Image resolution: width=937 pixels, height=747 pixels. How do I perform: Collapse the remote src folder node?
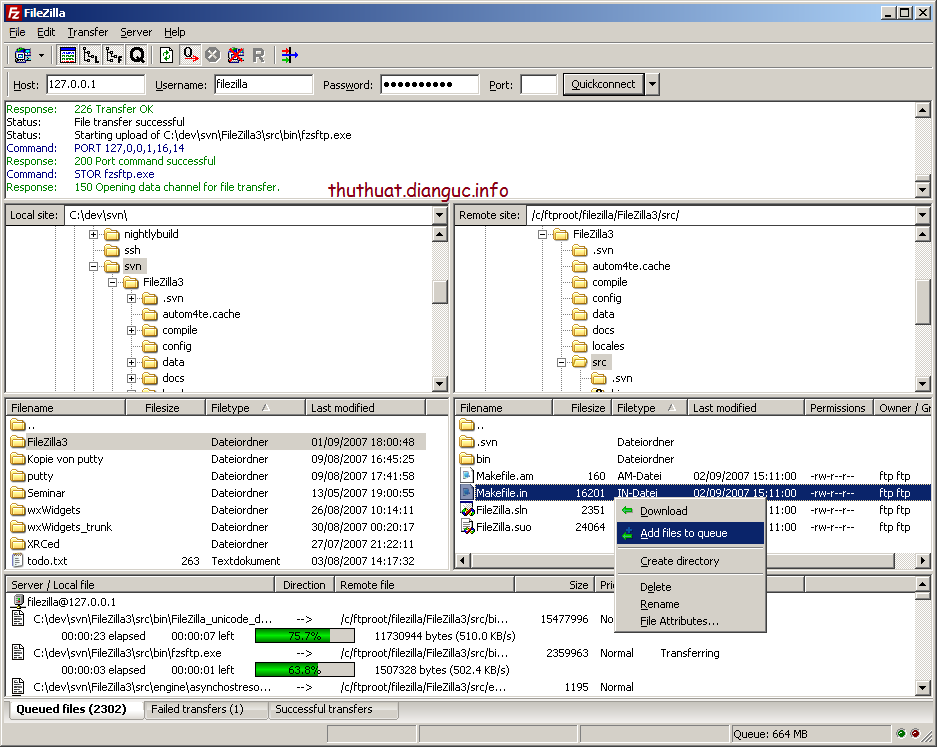[561, 362]
